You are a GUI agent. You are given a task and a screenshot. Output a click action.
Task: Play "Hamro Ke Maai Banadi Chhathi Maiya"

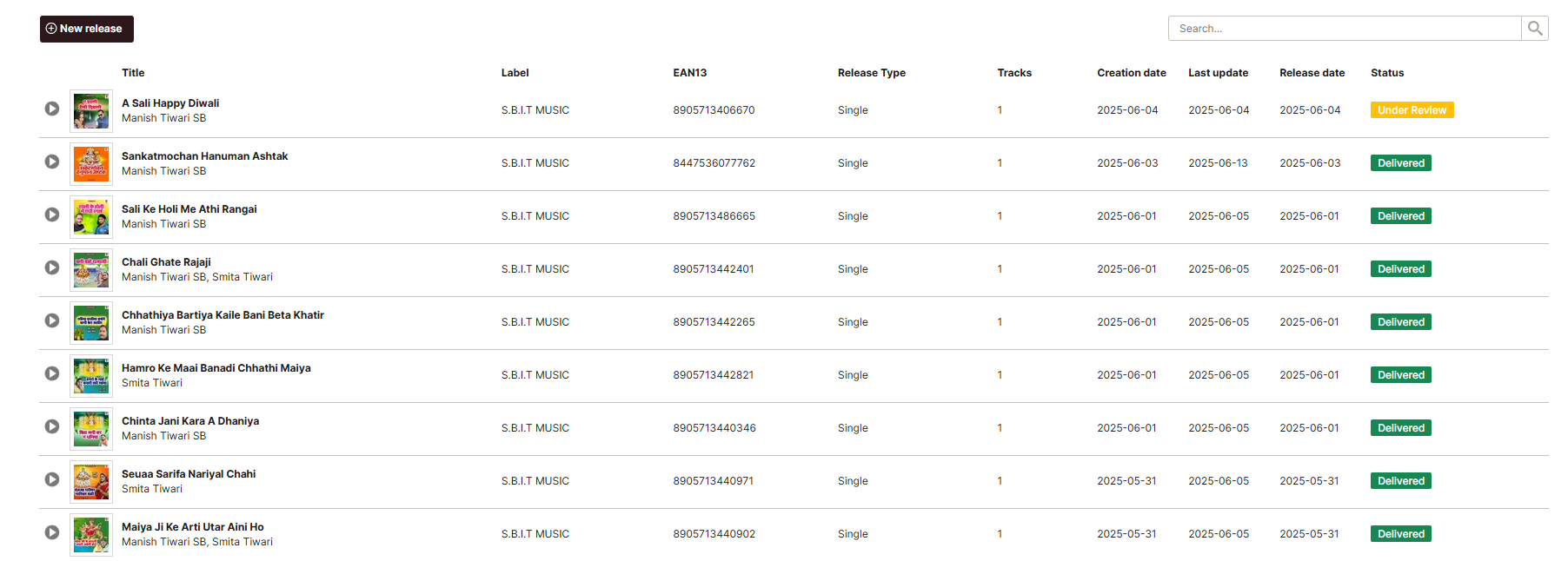coord(52,375)
